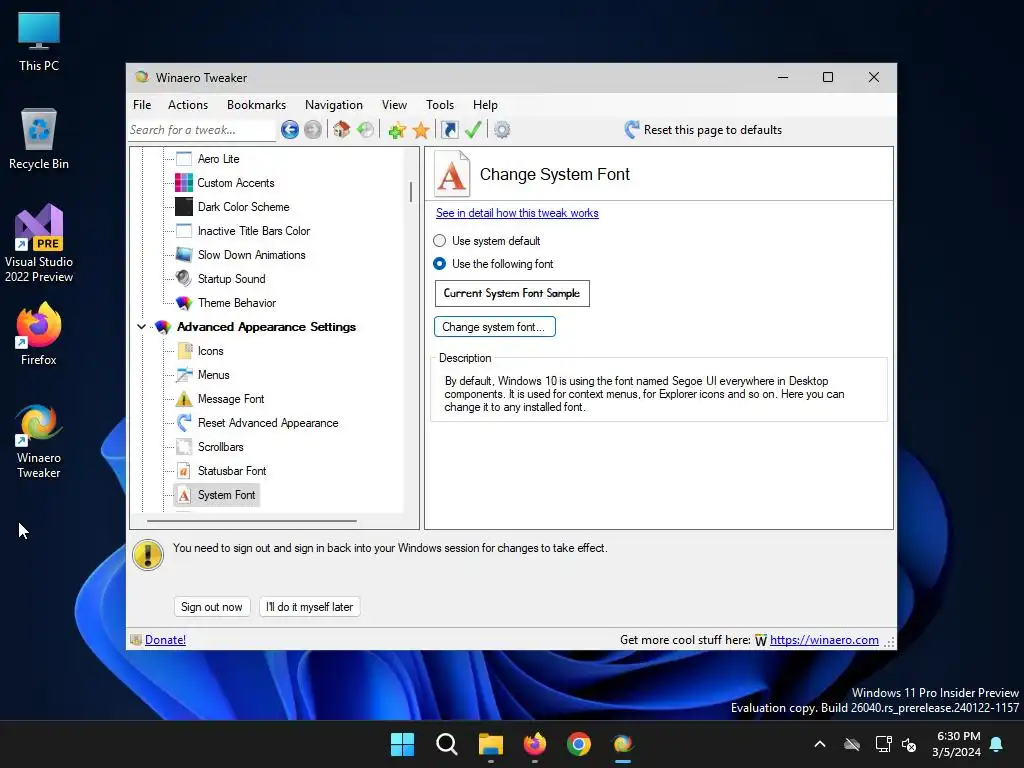This screenshot has height=768, width=1024.
Task: Click the tree panel vertical scrollbar thumb
Action: pos(411,192)
